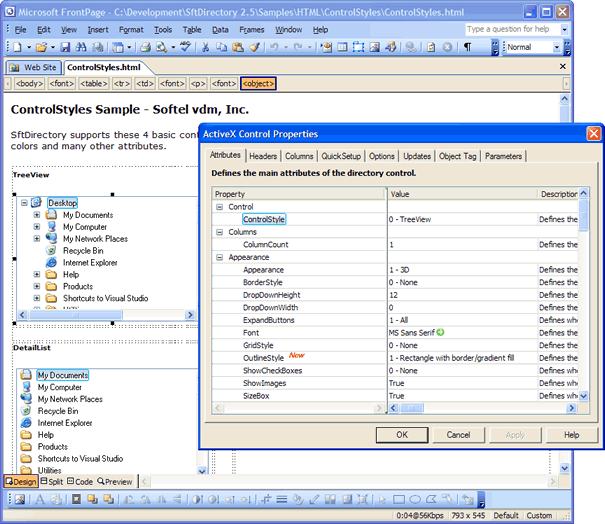605x524 pixels.
Task: Click the Cancel button
Action: pyautogui.click(x=458, y=435)
